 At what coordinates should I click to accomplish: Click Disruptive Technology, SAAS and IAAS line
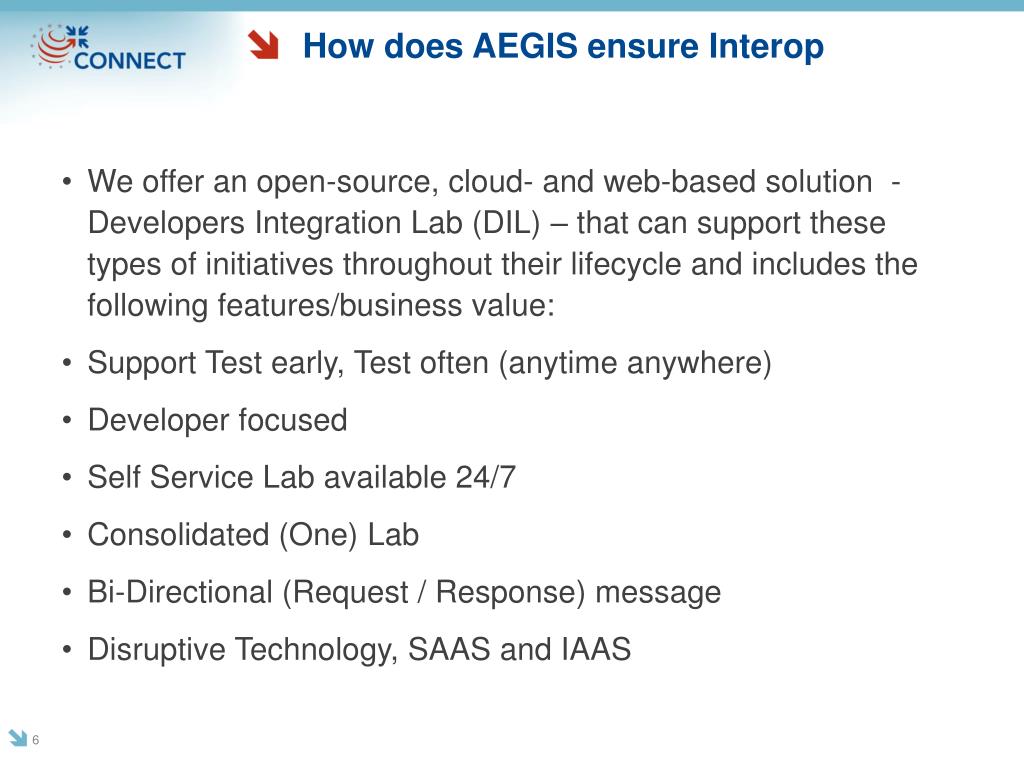[x=359, y=649]
